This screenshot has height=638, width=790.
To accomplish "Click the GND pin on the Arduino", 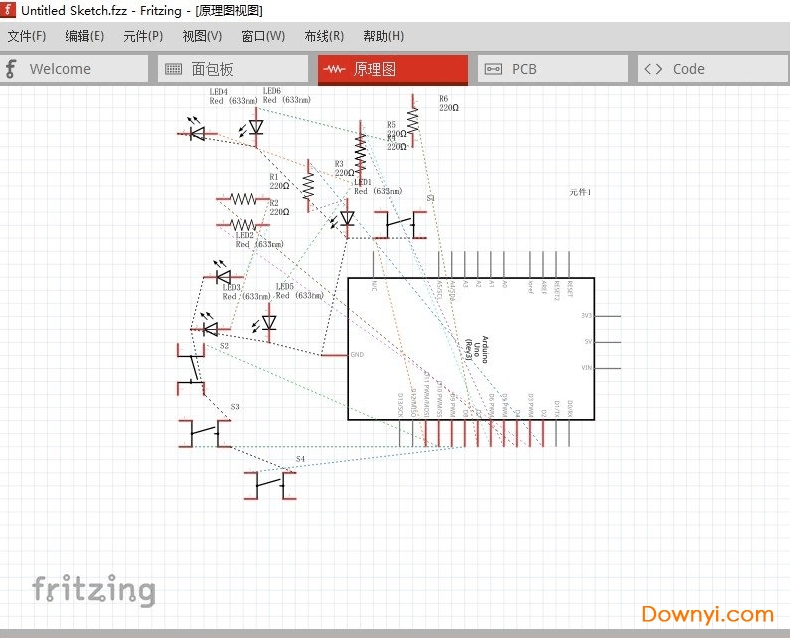I will [x=335, y=355].
